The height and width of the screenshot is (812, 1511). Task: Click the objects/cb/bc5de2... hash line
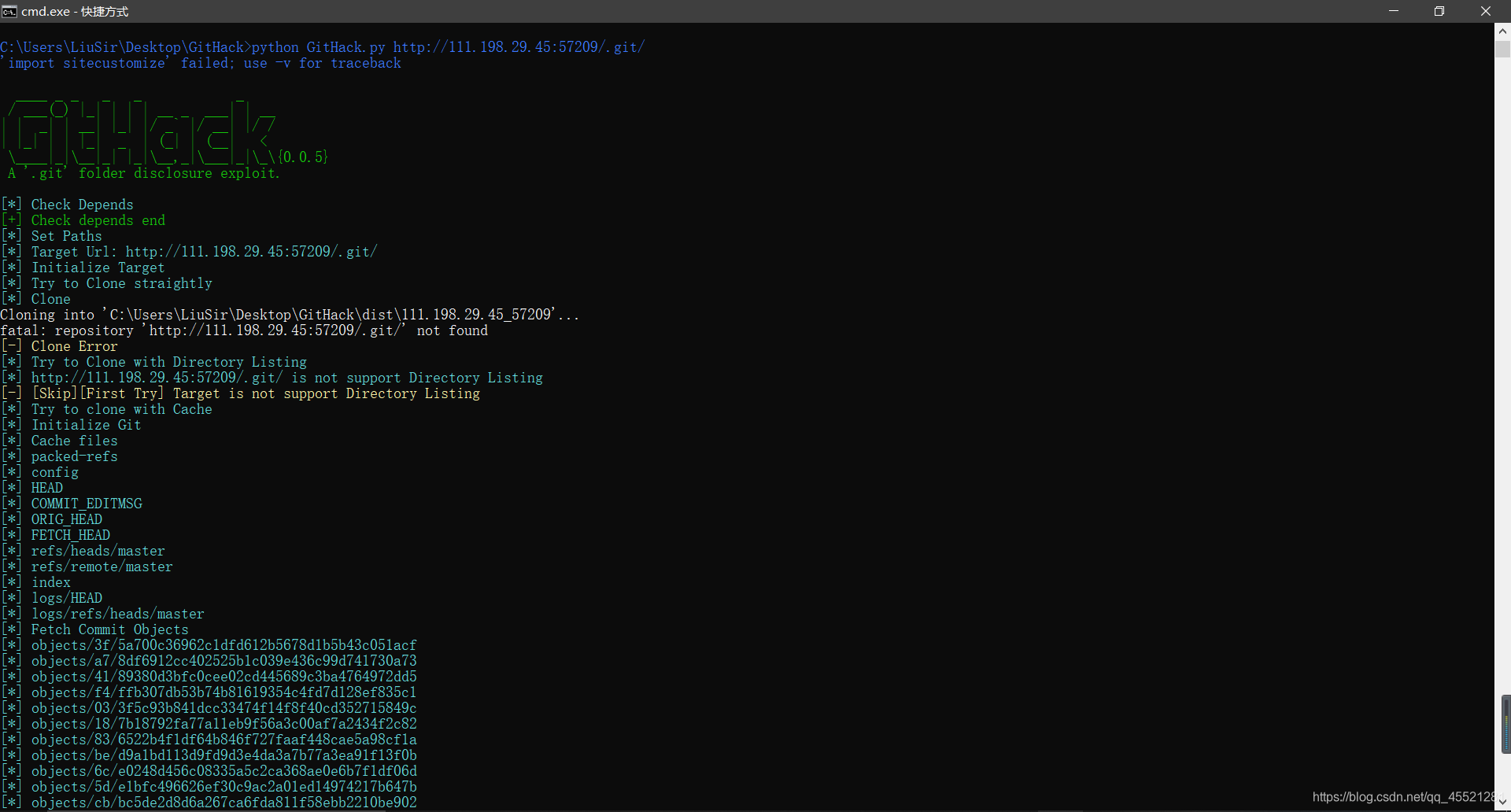pyautogui.click(x=209, y=803)
